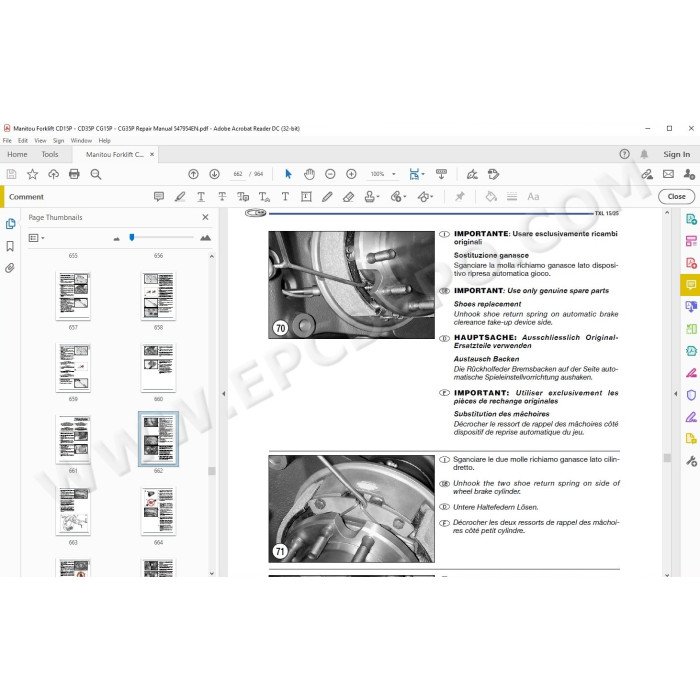Viewport: 700px width, 700px height.
Task: Open Bookmarks panel in left sidebar
Action: click(10, 246)
